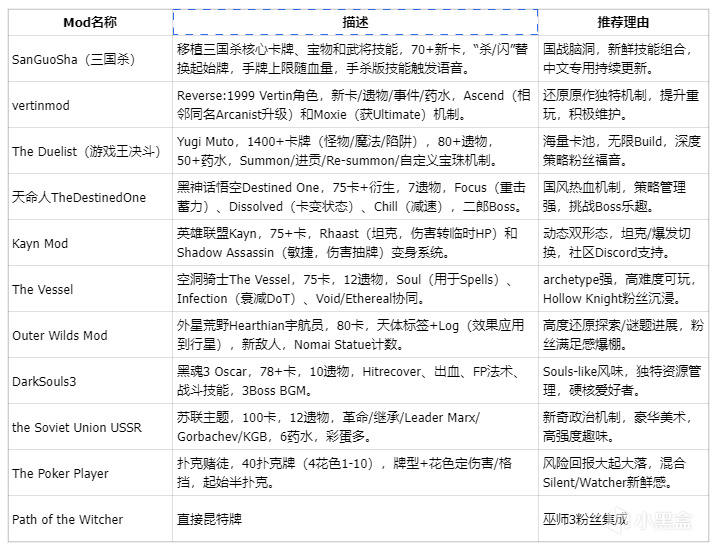Select the 'DarkSouls3' name cell
The image size is (713, 547).
click(x=90, y=381)
